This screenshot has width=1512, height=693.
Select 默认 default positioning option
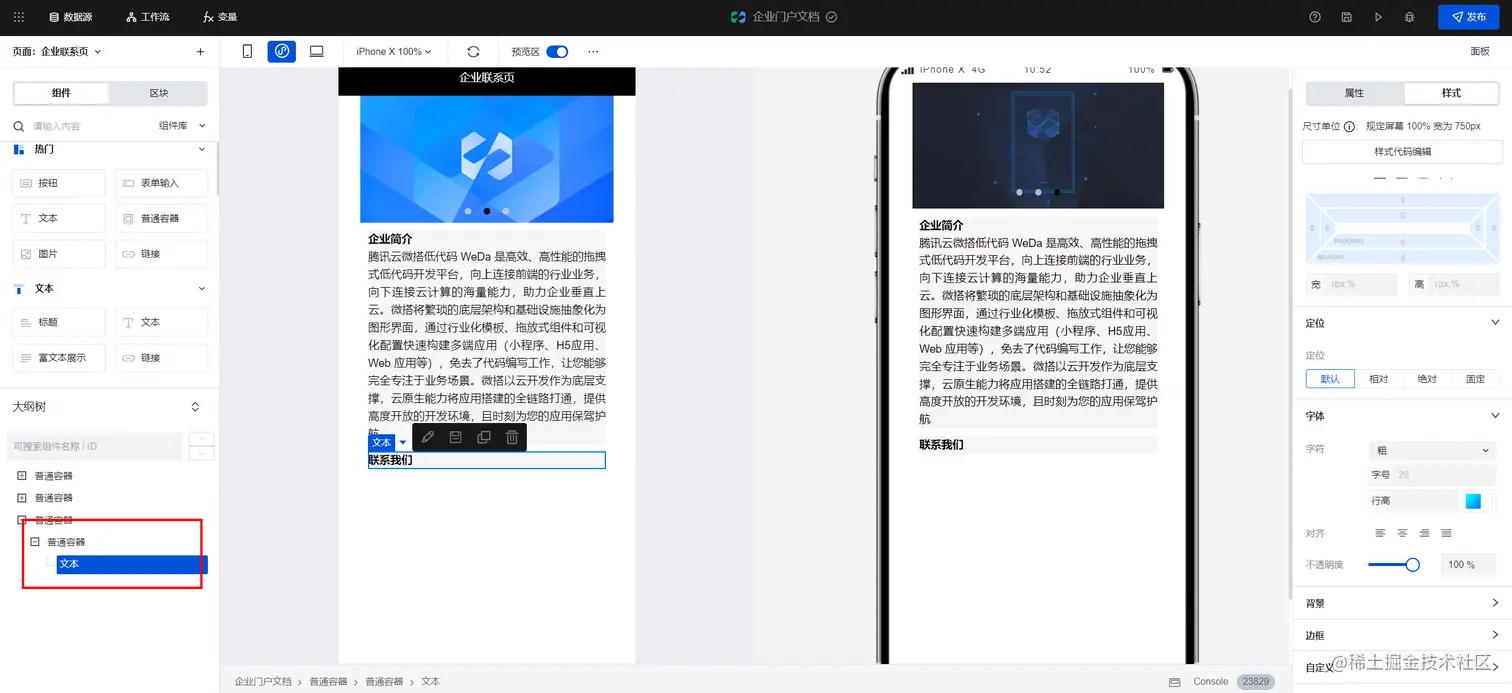(1330, 379)
